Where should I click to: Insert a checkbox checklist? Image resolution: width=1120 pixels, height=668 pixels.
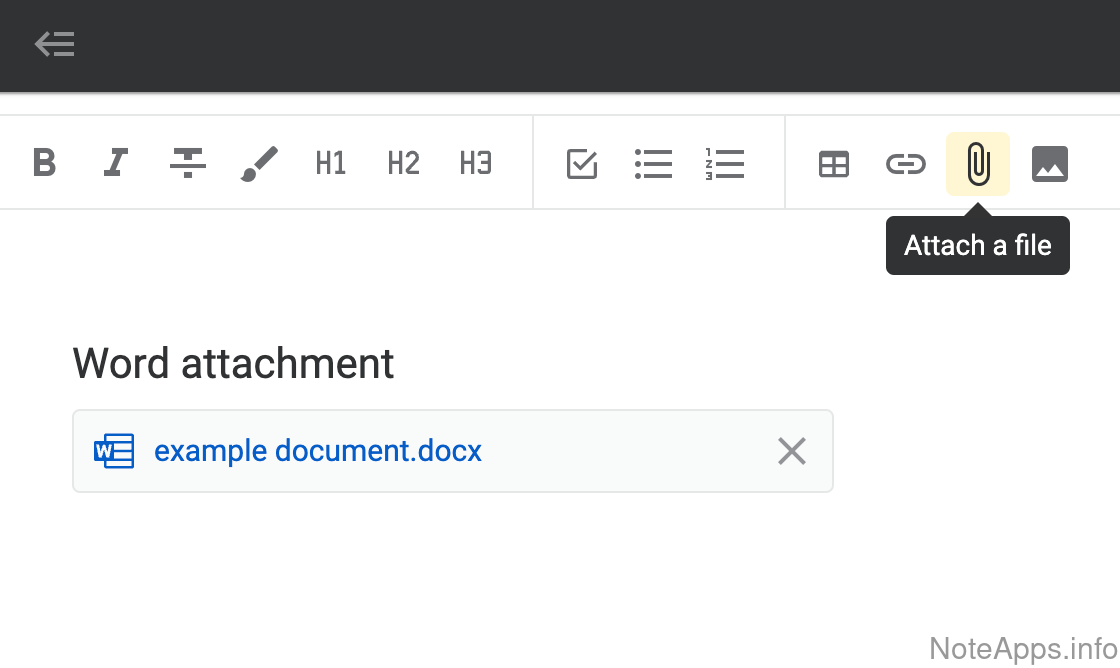(x=582, y=163)
